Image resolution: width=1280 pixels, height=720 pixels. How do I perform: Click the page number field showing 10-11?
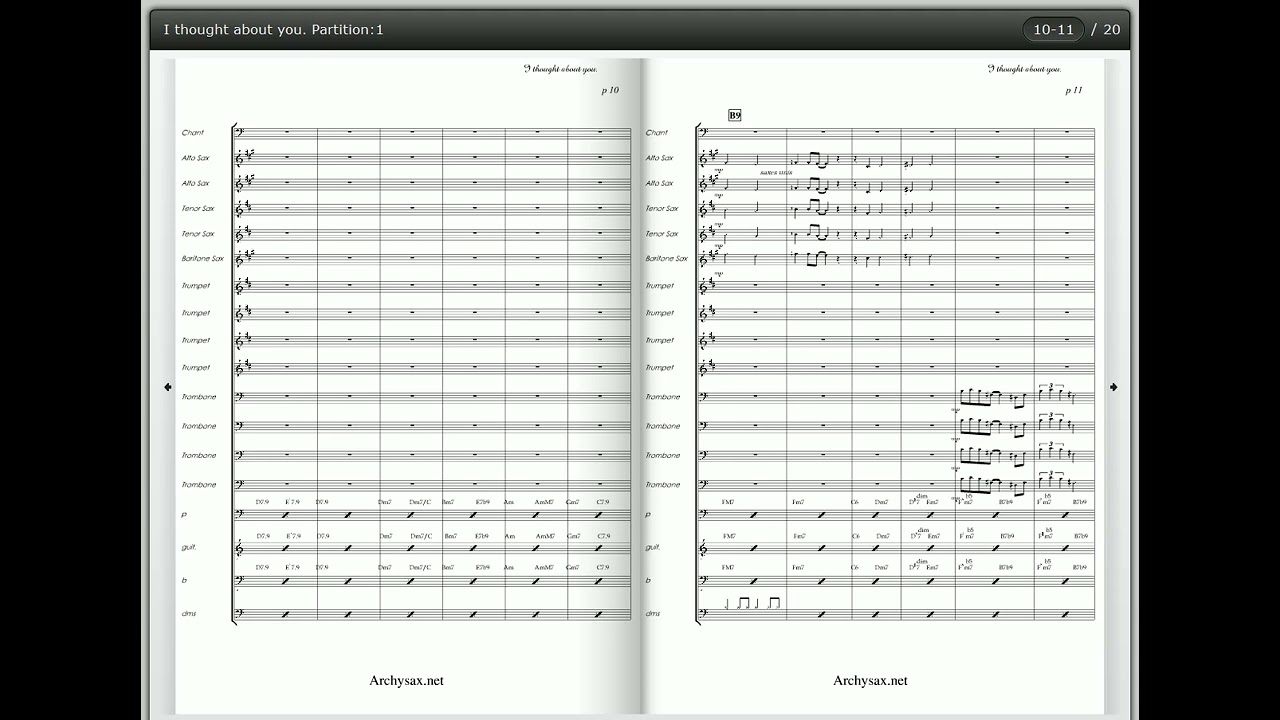pos(1053,29)
